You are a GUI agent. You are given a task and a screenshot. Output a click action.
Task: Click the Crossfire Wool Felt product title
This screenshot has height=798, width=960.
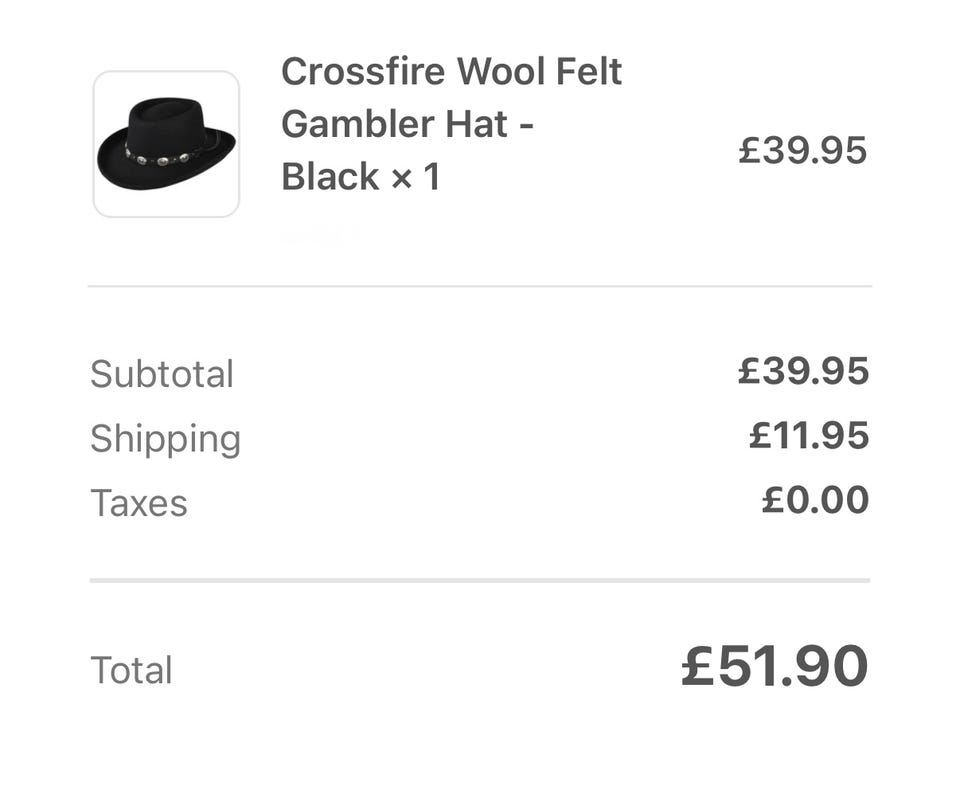(x=451, y=72)
